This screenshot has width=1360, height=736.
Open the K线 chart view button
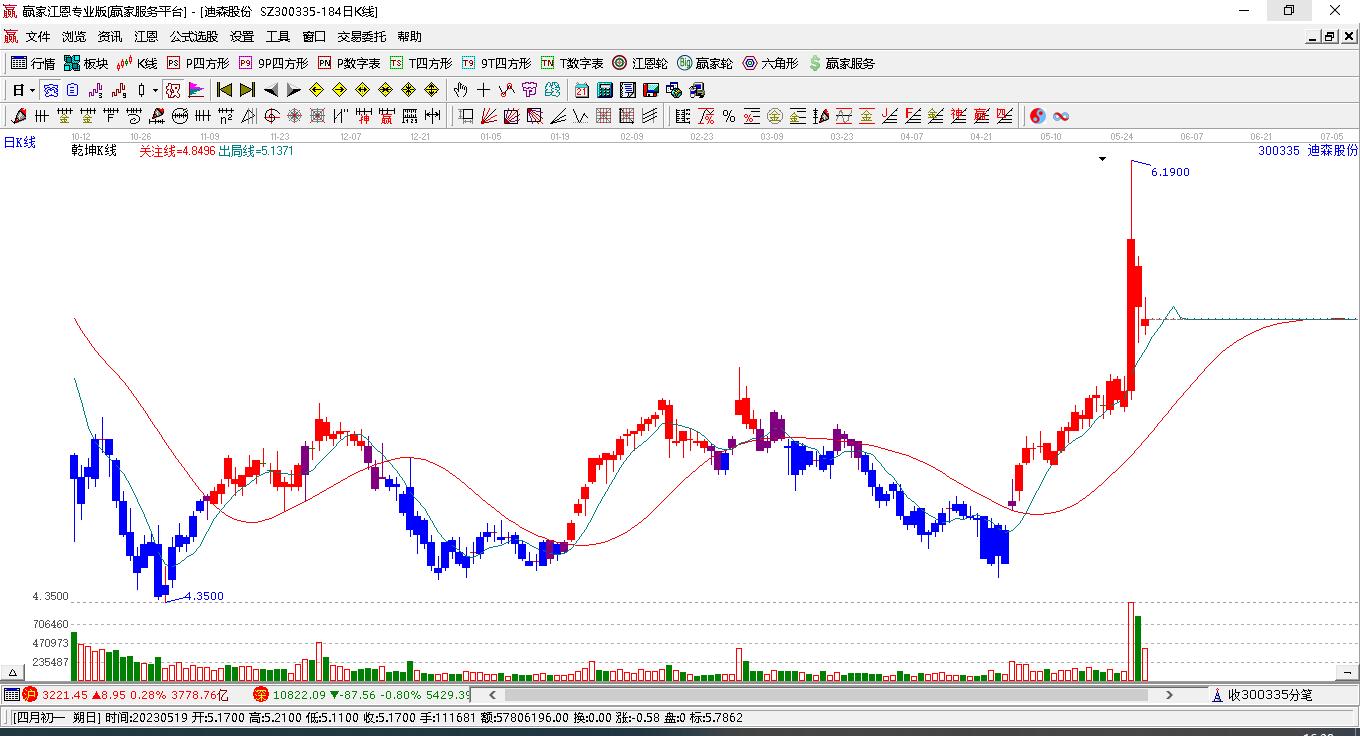(x=137, y=63)
